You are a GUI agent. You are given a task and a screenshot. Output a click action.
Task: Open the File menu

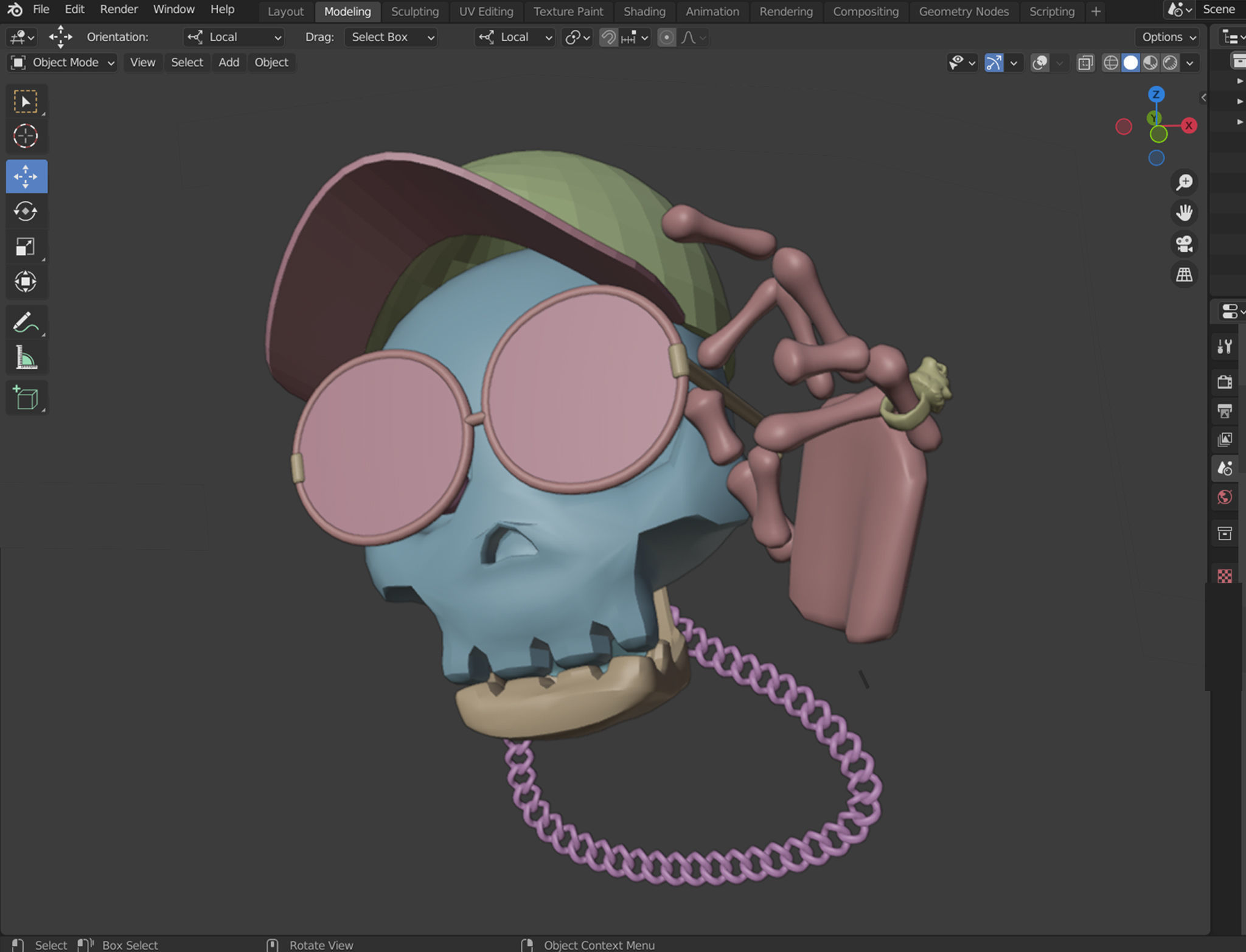(41, 10)
